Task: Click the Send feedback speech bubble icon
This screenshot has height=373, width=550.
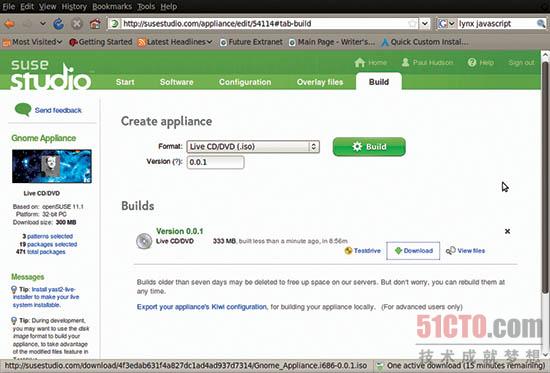Action: (x=23, y=110)
